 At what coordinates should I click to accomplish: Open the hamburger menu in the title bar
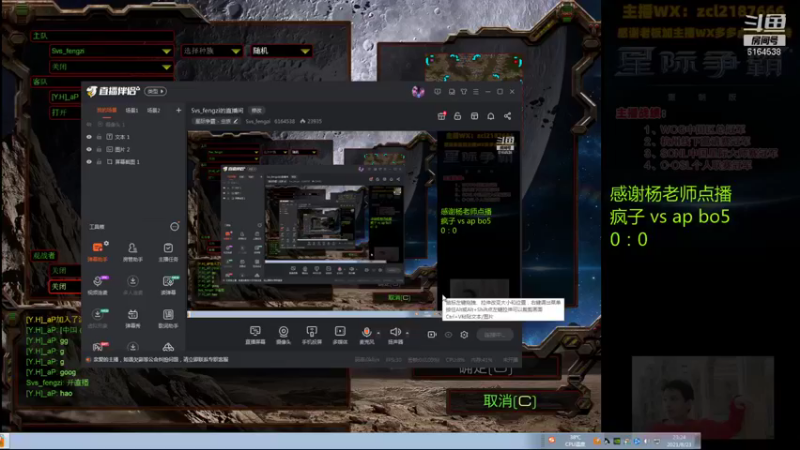476,92
